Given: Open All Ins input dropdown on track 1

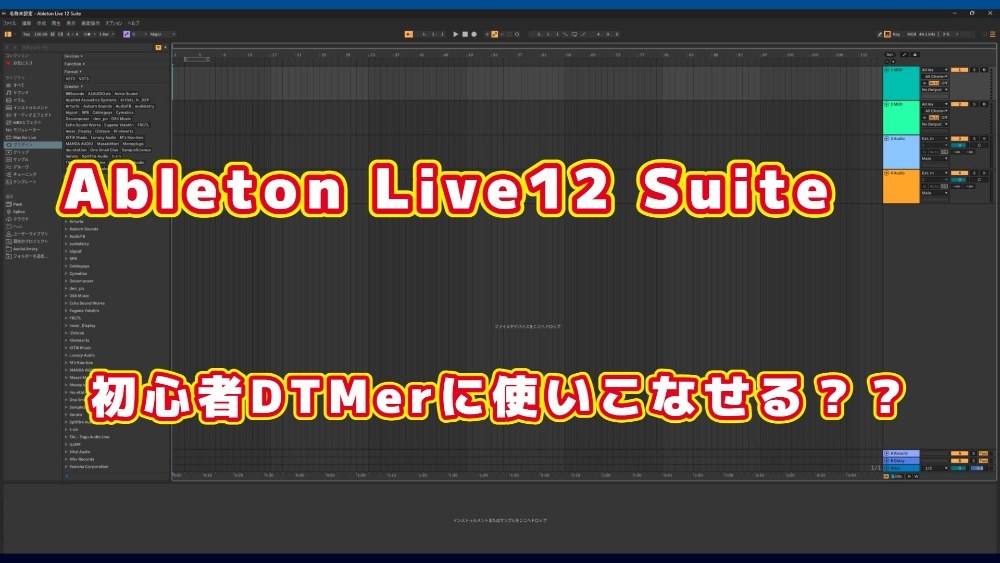Looking at the screenshot, I should [934, 69].
